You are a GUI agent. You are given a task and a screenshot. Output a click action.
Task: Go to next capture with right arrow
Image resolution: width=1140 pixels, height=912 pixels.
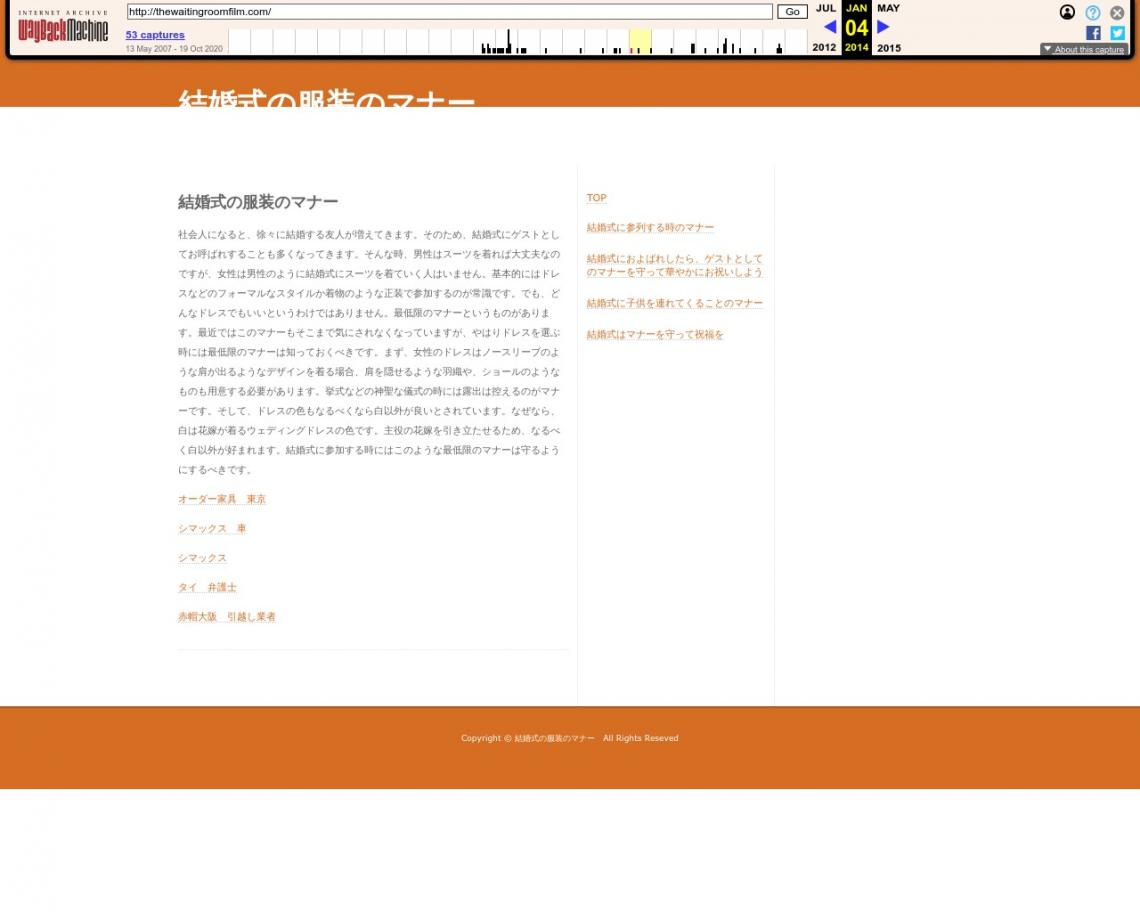point(883,27)
